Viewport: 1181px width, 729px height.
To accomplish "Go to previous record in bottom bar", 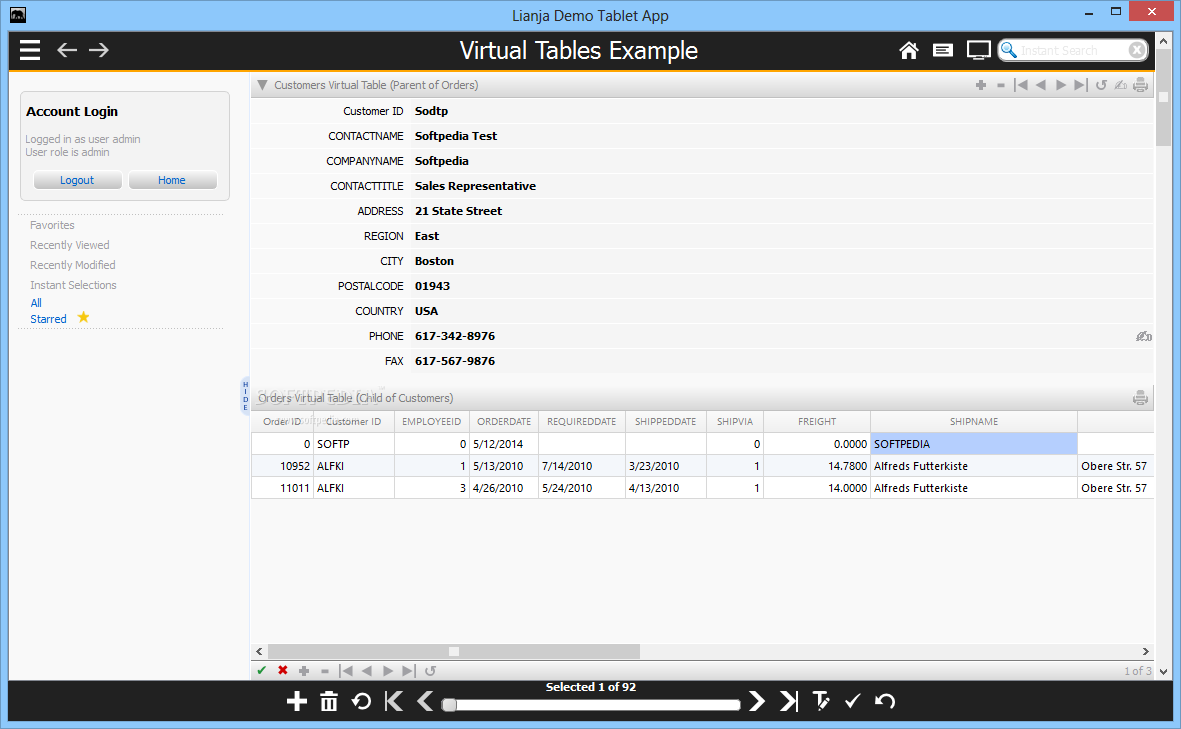I will click(425, 701).
